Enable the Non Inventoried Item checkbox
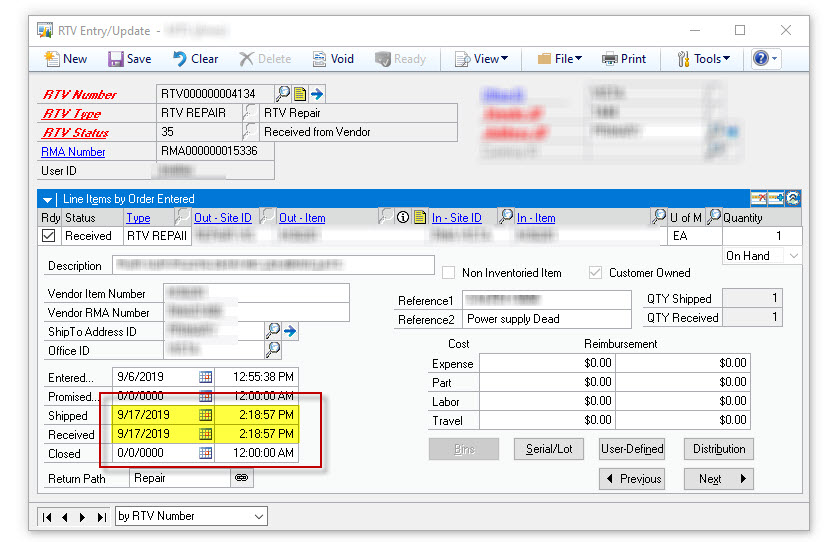 449,273
